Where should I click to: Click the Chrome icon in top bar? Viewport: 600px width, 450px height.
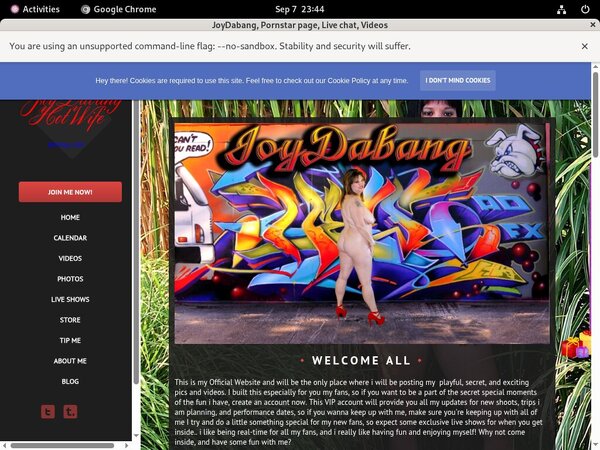[x=85, y=9]
